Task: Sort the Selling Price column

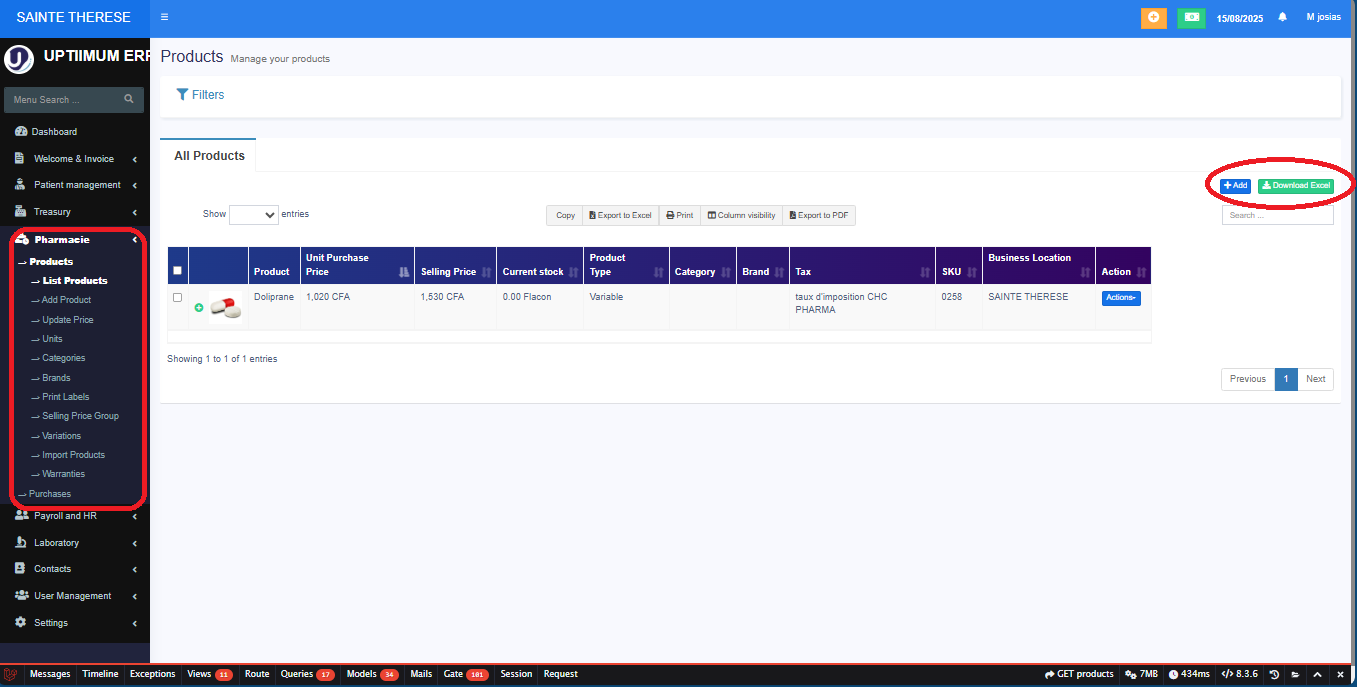Action: coord(455,265)
